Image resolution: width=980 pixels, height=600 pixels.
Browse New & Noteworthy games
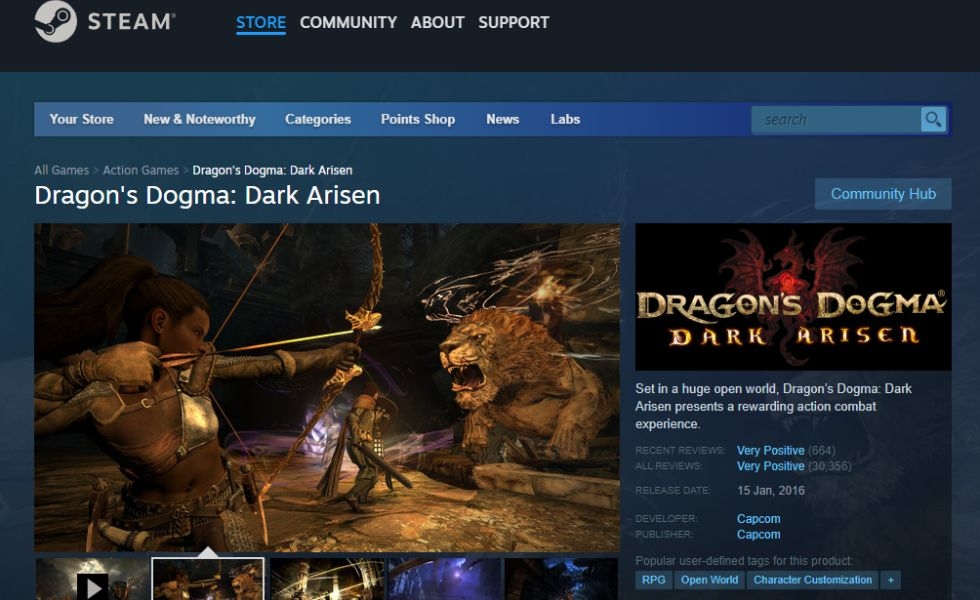pyautogui.click(x=199, y=119)
